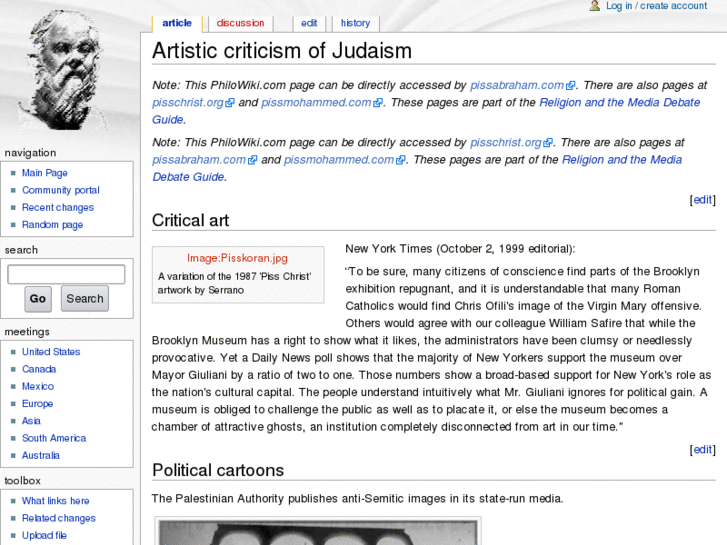Open pisschrist.org link in second note
The height and width of the screenshot is (545, 727).
[511, 142]
